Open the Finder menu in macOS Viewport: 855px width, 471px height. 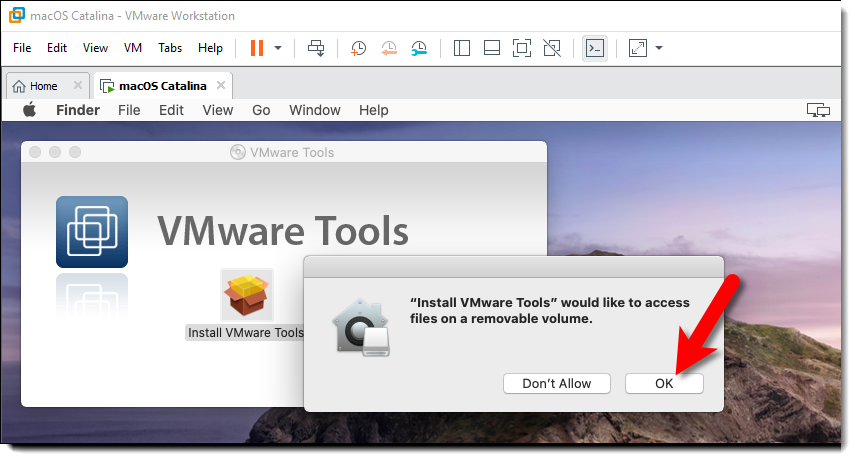[x=78, y=110]
